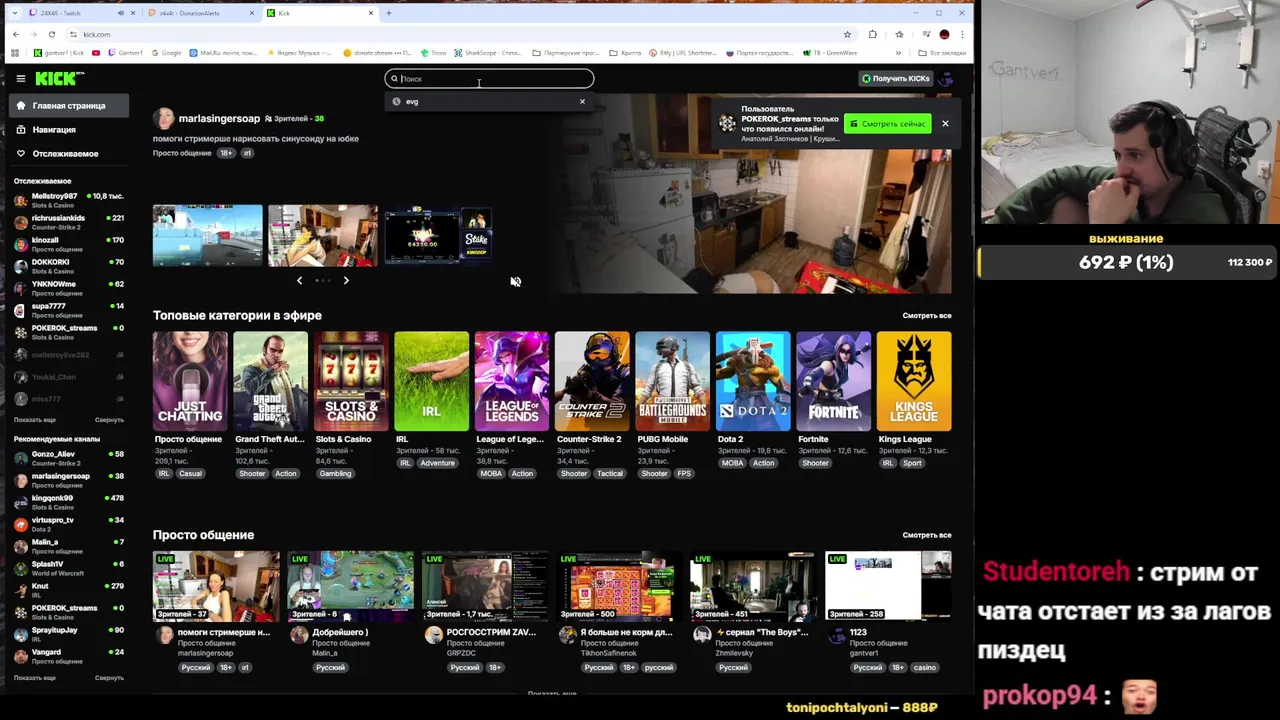Expand followed list with Показать еще

pos(35,420)
